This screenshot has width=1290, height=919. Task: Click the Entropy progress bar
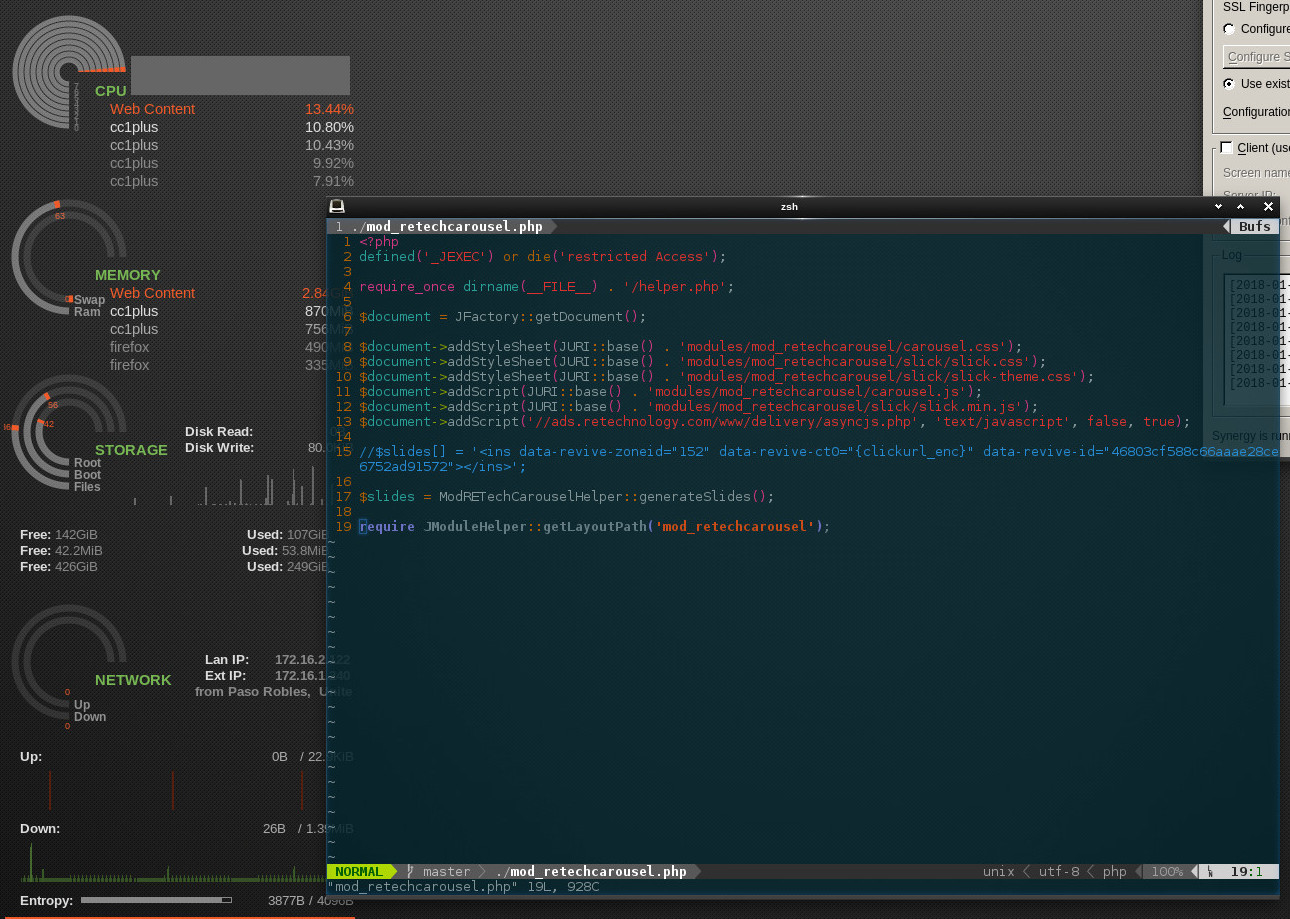(x=156, y=900)
